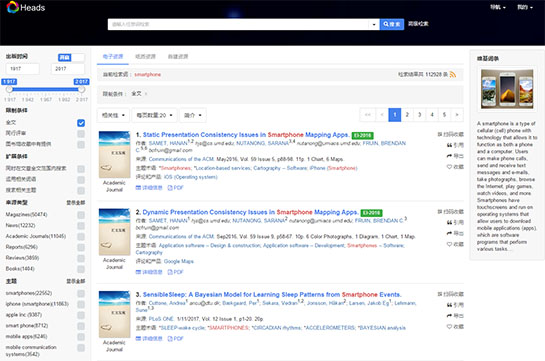Open detailed info icon under Static Presentation result

(138, 188)
